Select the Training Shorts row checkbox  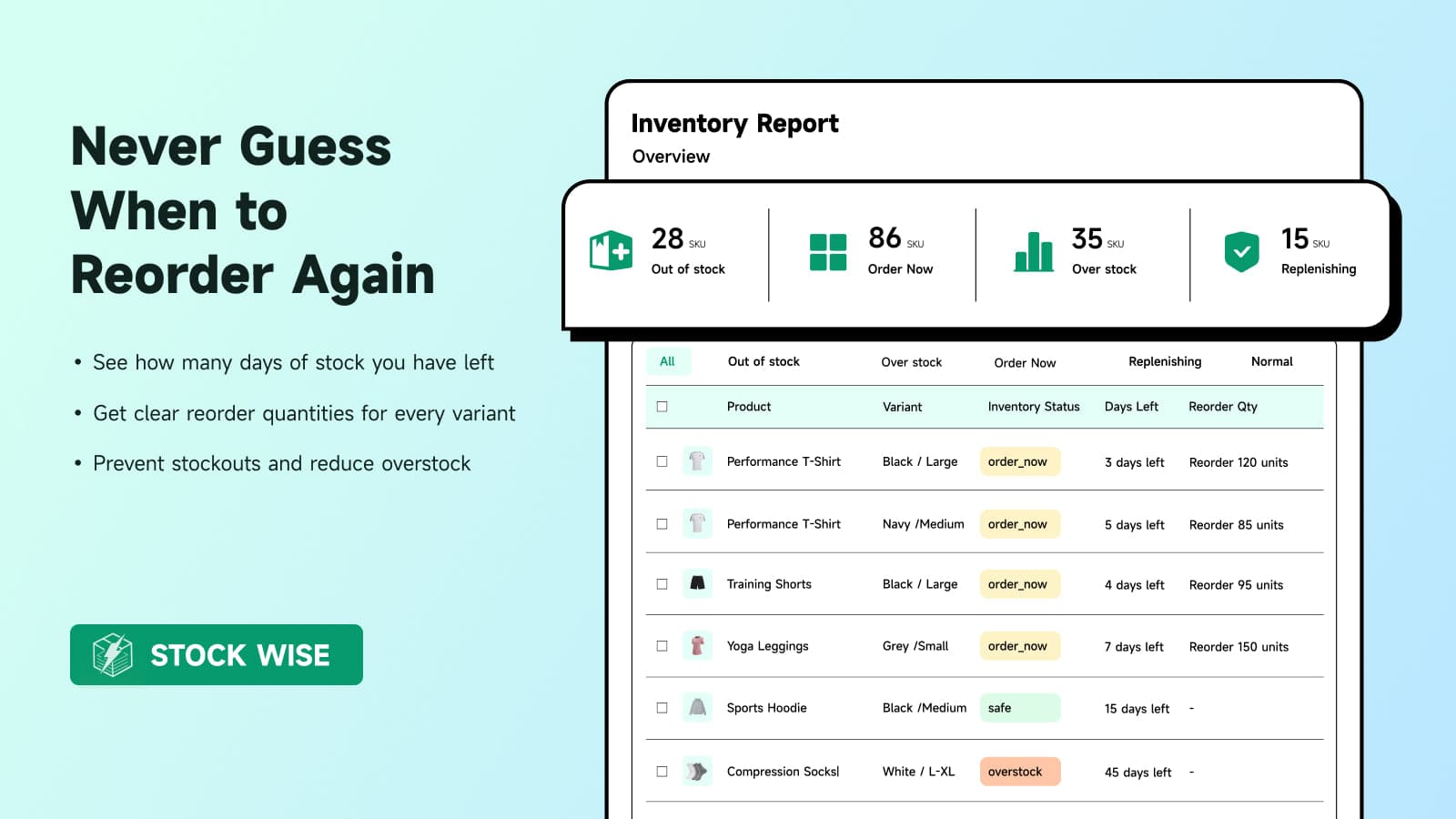(662, 583)
